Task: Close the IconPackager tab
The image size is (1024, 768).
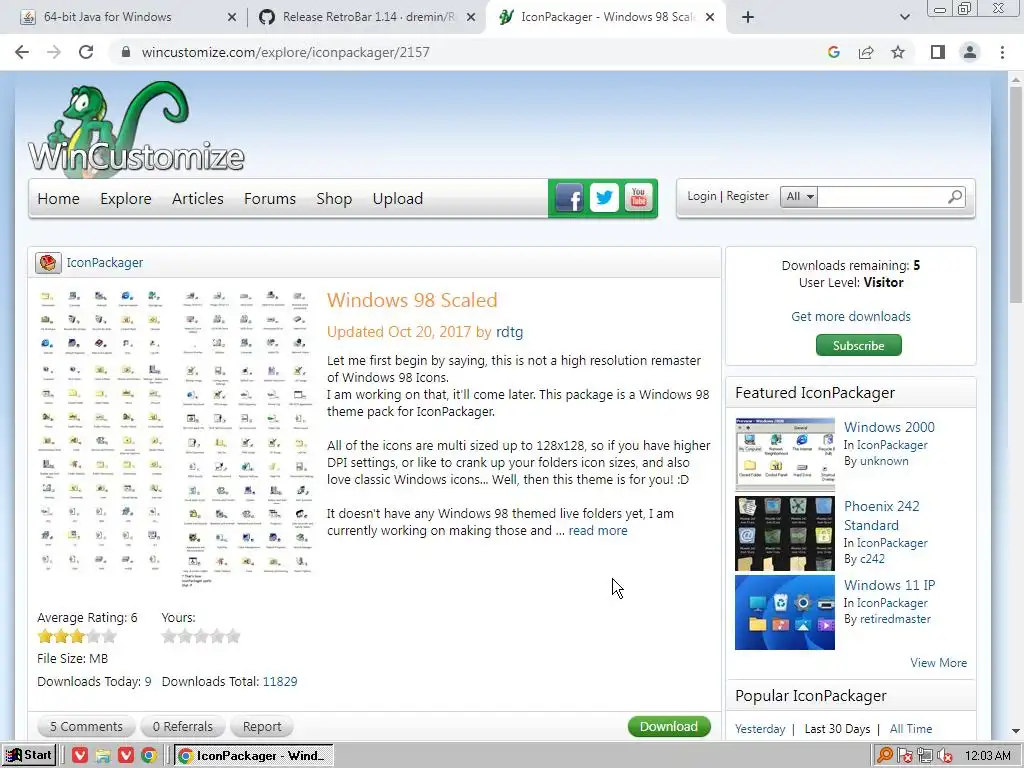Action: 710,18
